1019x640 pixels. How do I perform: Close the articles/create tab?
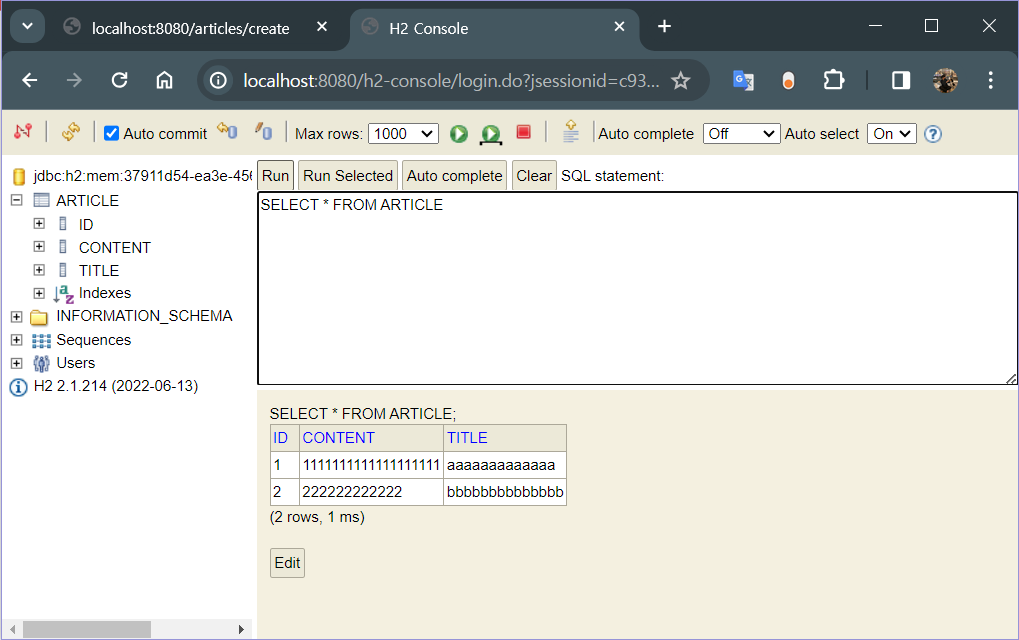tap(322, 27)
